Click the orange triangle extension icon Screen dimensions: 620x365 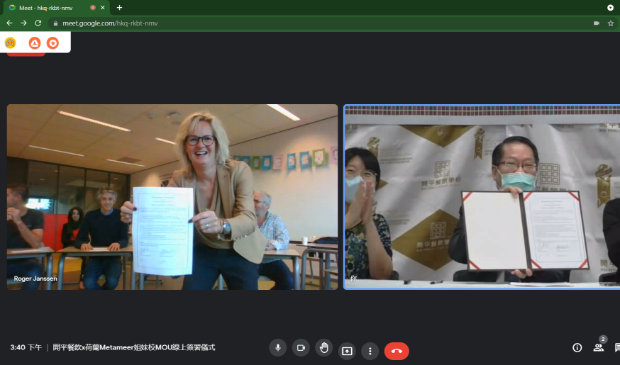click(x=35, y=43)
